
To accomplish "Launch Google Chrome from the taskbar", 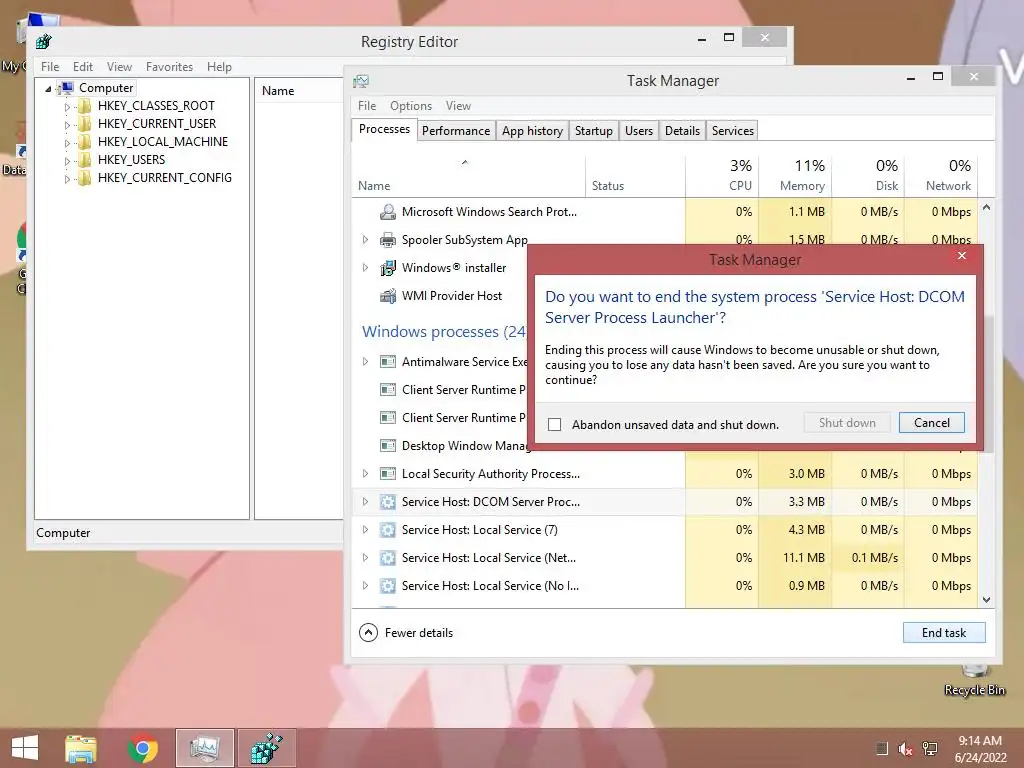I will tap(143, 748).
